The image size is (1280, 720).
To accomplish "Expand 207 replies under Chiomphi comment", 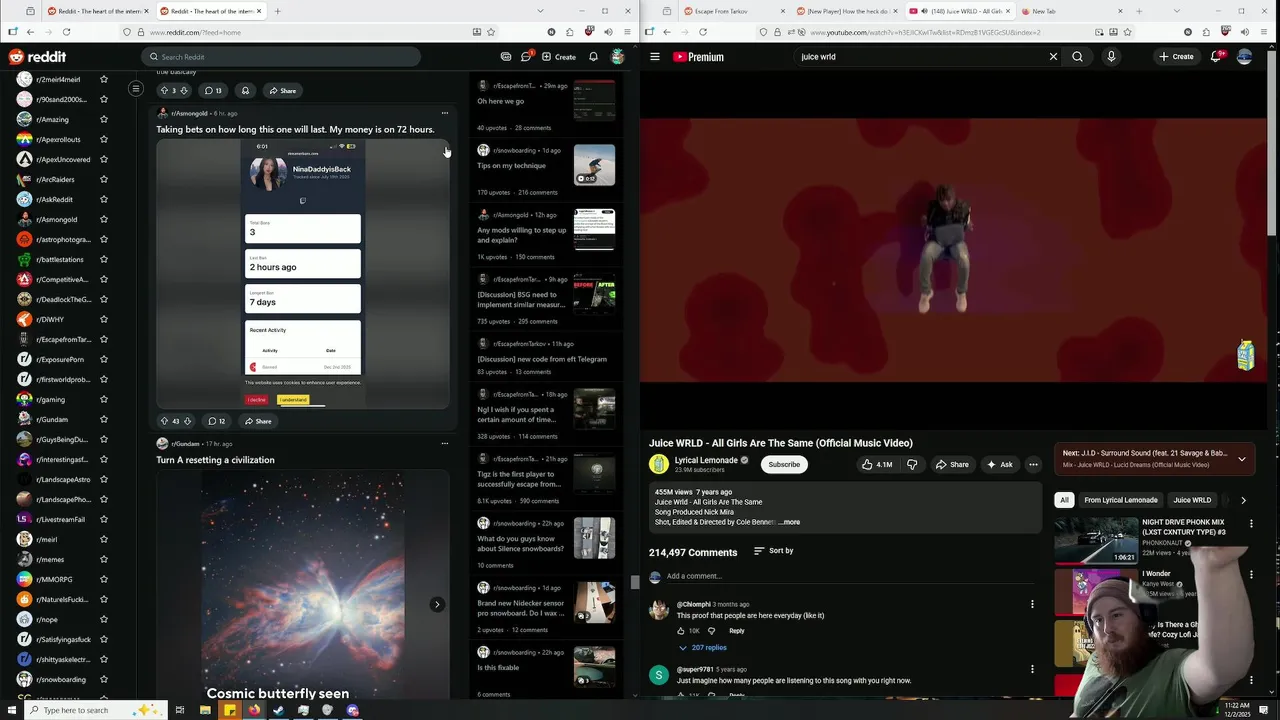I will (x=702, y=648).
